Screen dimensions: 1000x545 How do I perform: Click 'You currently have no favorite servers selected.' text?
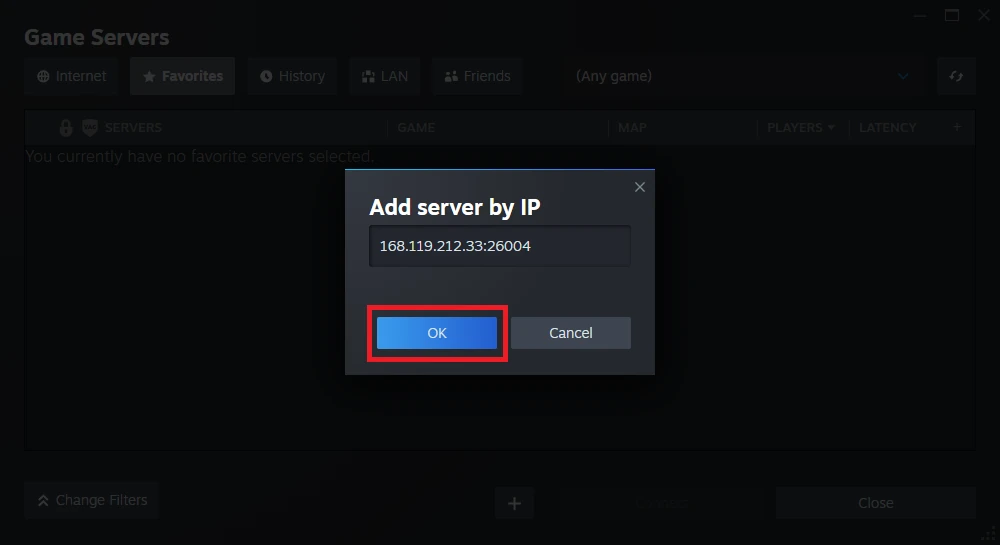tap(200, 156)
